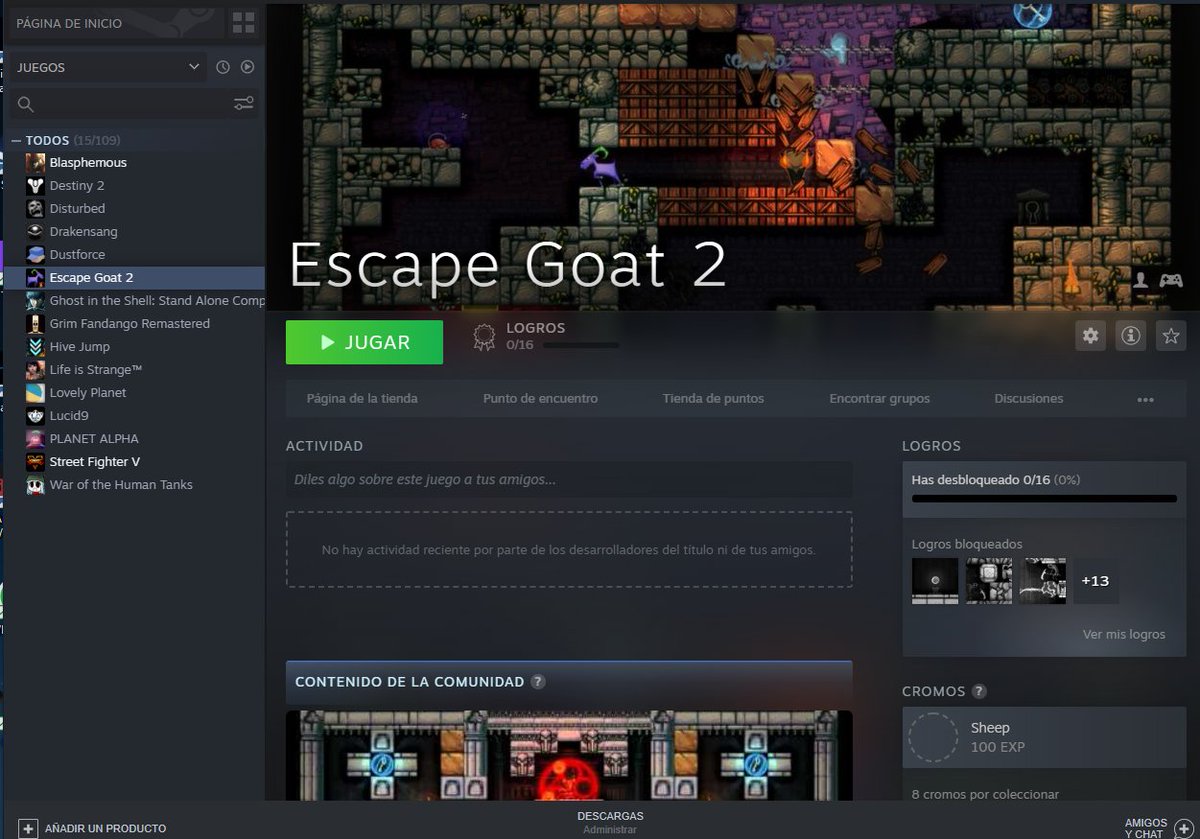The width and height of the screenshot is (1200, 839).
Task: Click Blasphemous game icon in library
Action: (x=35, y=162)
